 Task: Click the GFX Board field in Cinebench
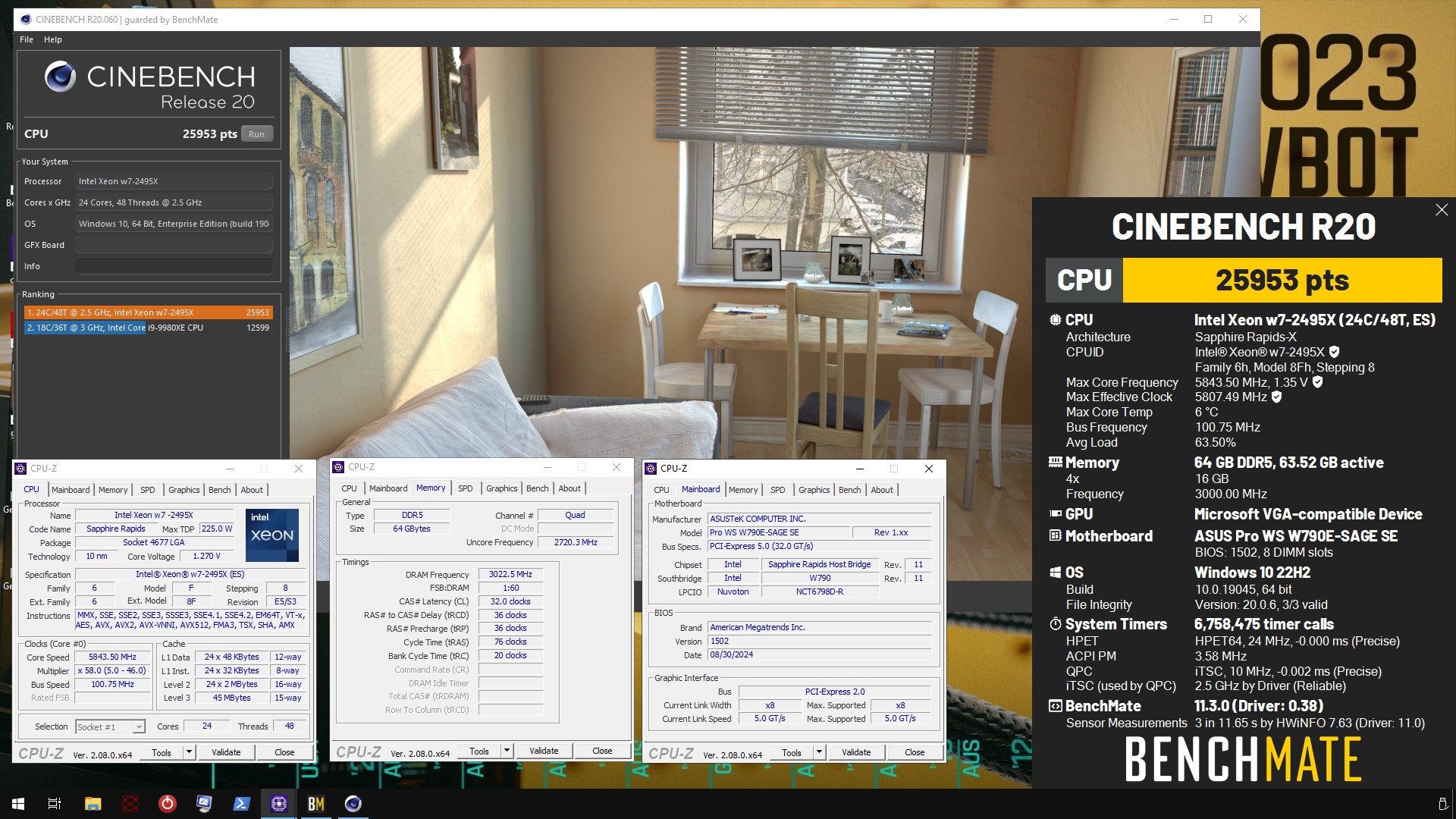pos(174,245)
